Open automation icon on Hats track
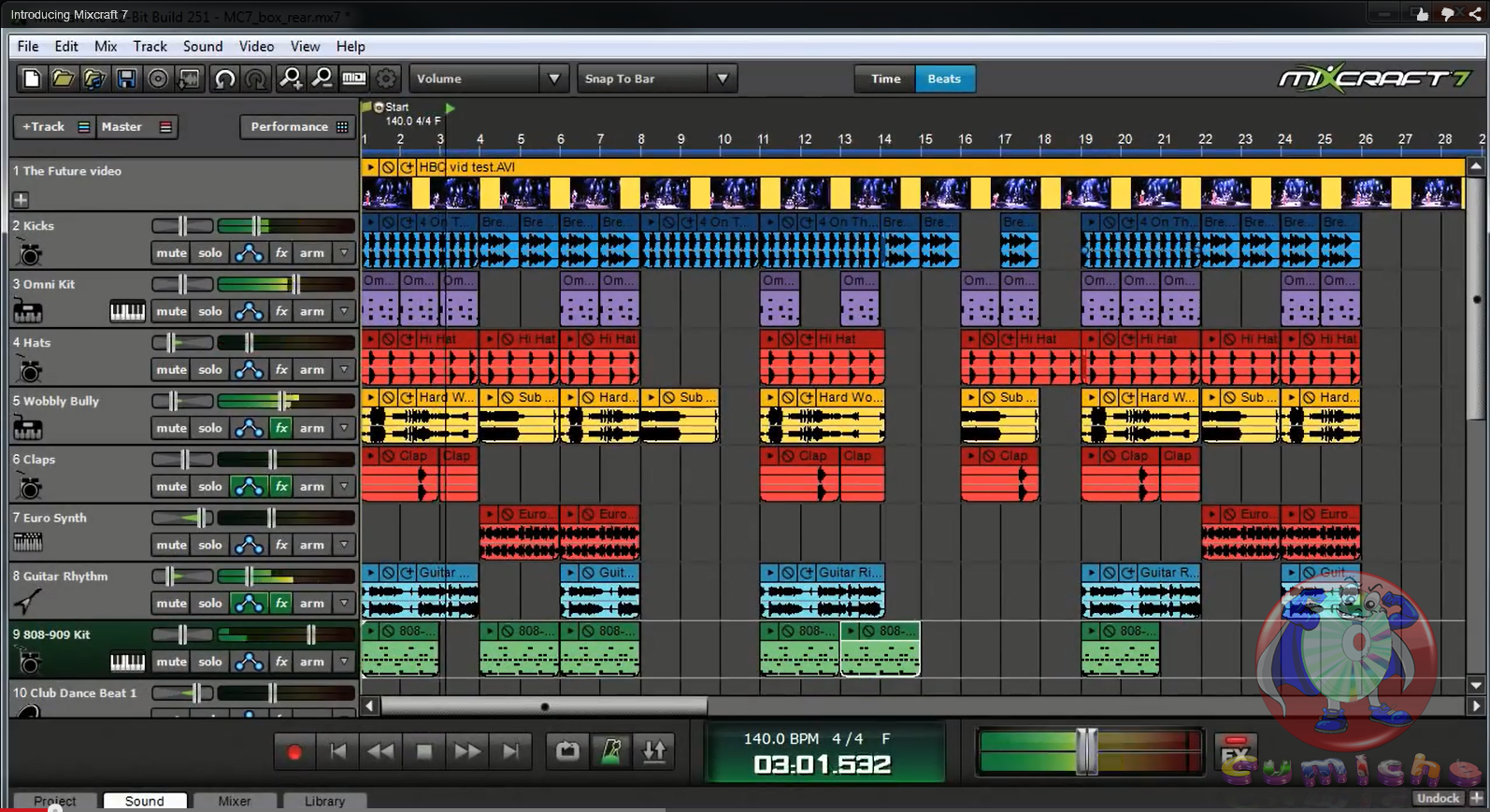This screenshot has width=1490, height=812. pyautogui.click(x=249, y=370)
